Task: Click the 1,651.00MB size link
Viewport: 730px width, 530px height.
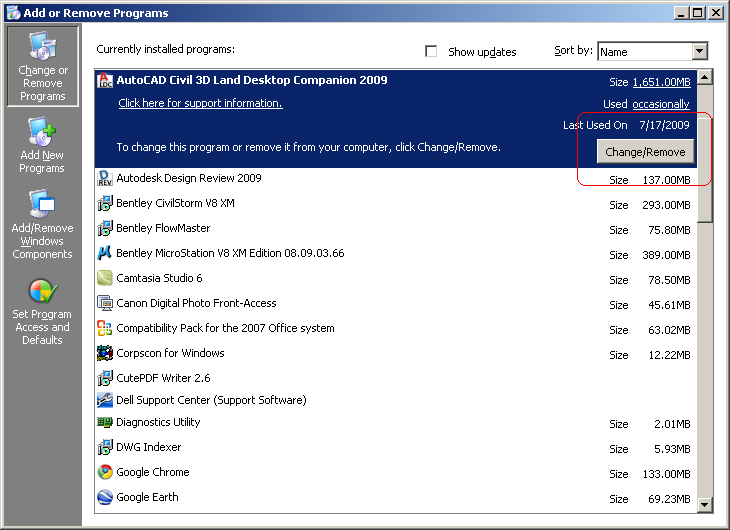Action: 661,82
